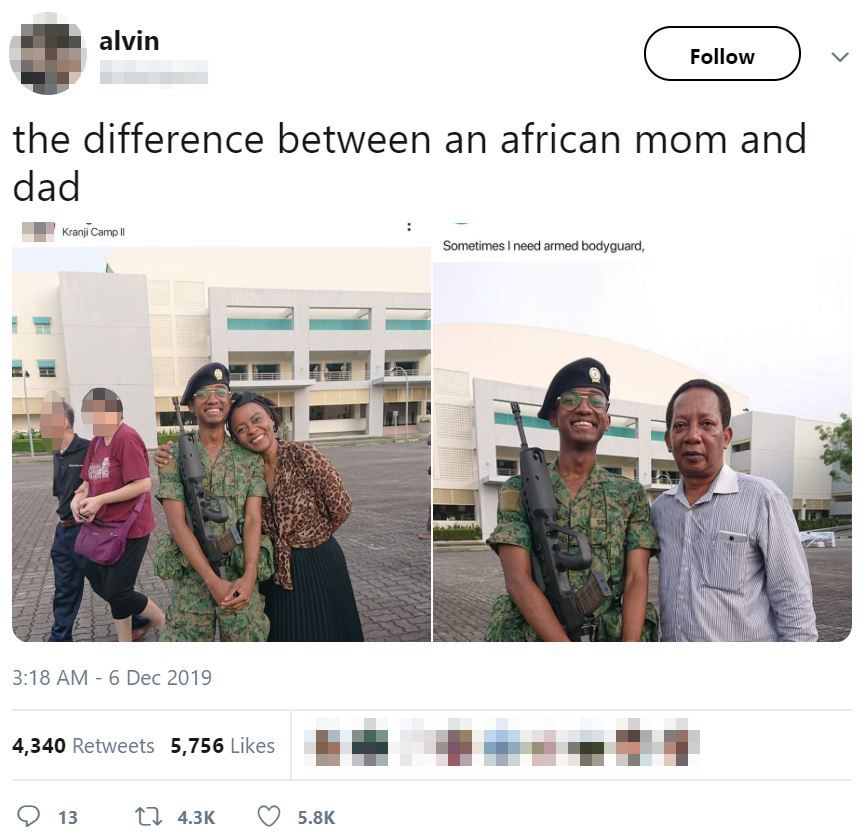Open the 5,756 Likes list
Screen dimensions: 867x831
coord(222,746)
